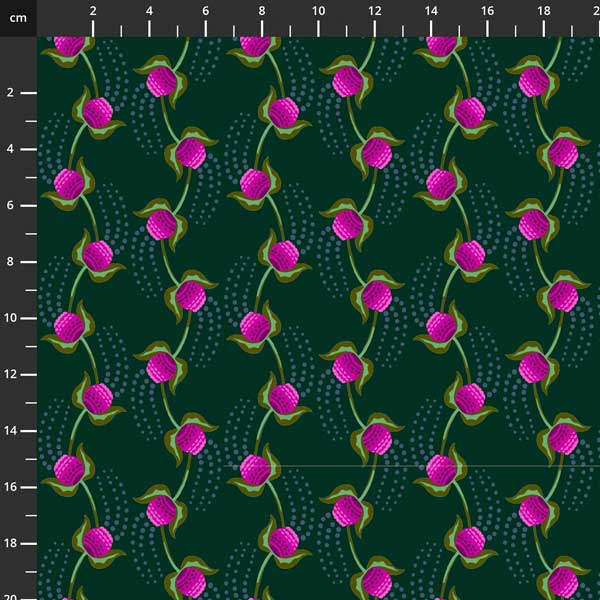
Task: Click the 2 mark on the left ruler
Action: pyautogui.click(x=10, y=93)
